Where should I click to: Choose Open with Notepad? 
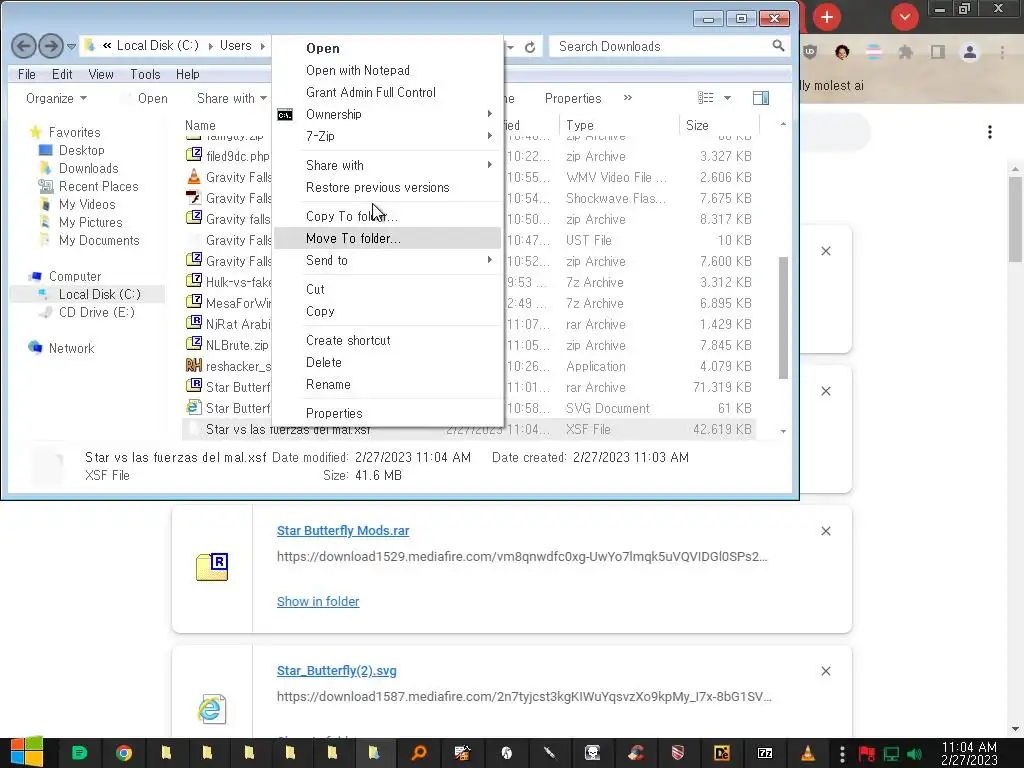point(387,71)
